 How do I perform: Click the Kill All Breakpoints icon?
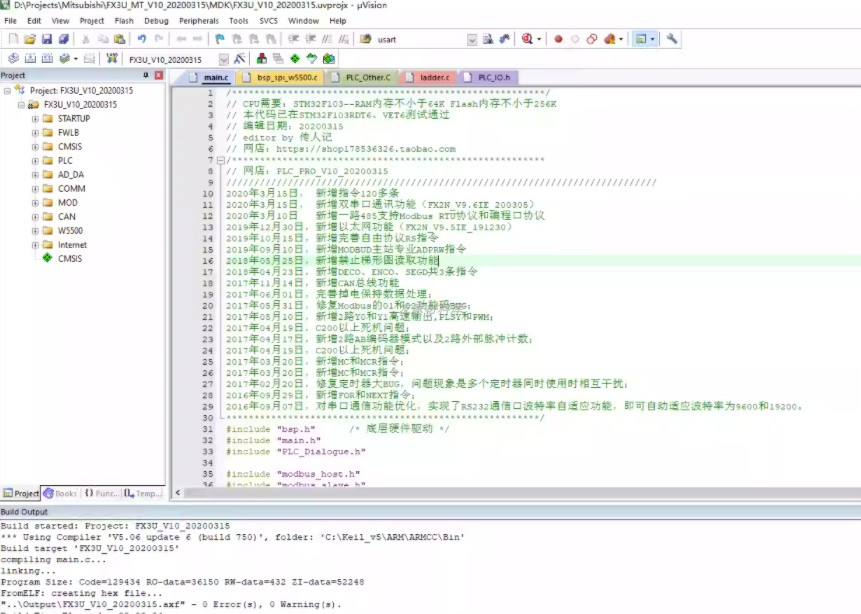click(609, 38)
